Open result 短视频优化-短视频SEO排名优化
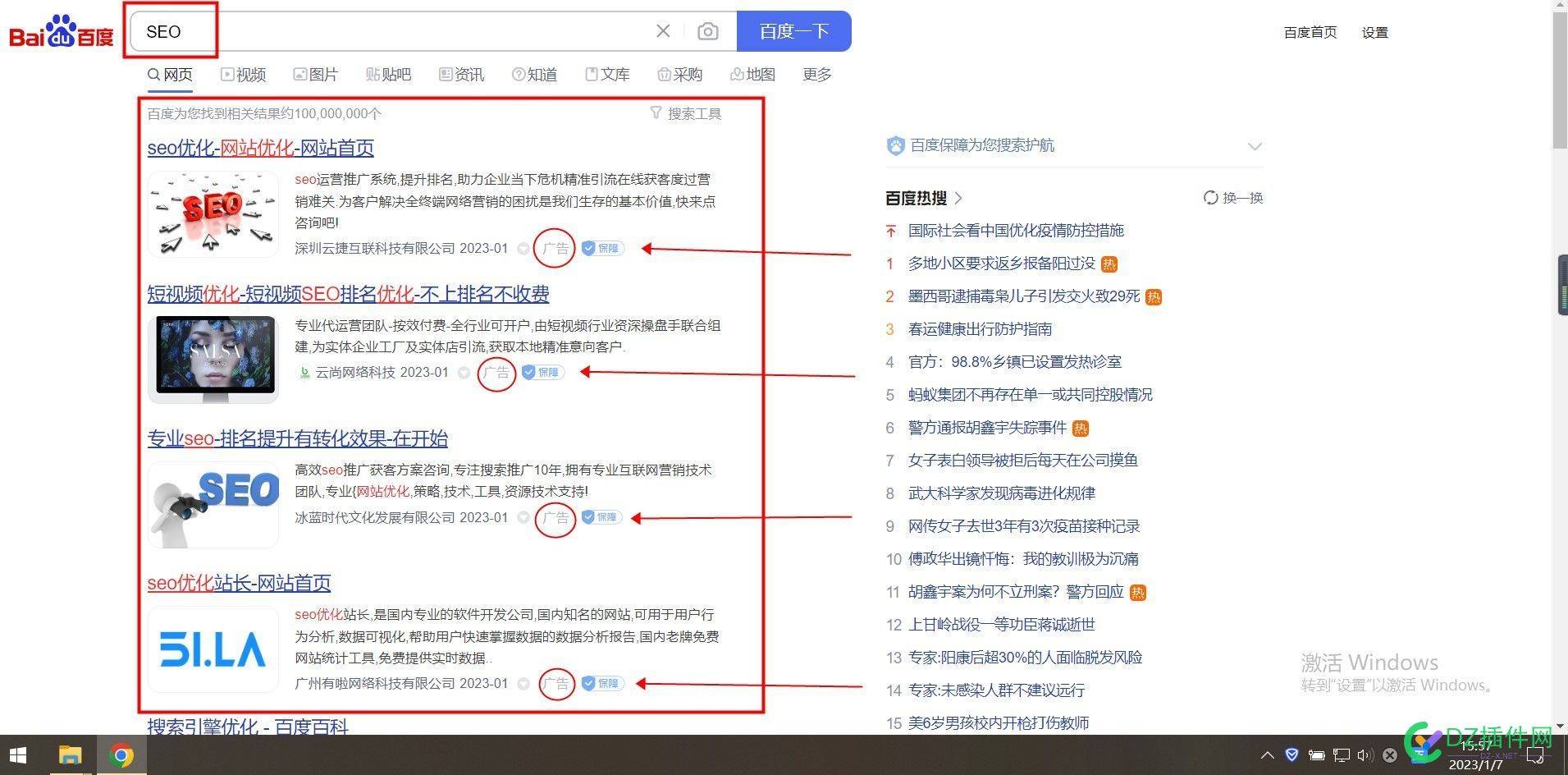The width and height of the screenshot is (1568, 775). (348, 294)
